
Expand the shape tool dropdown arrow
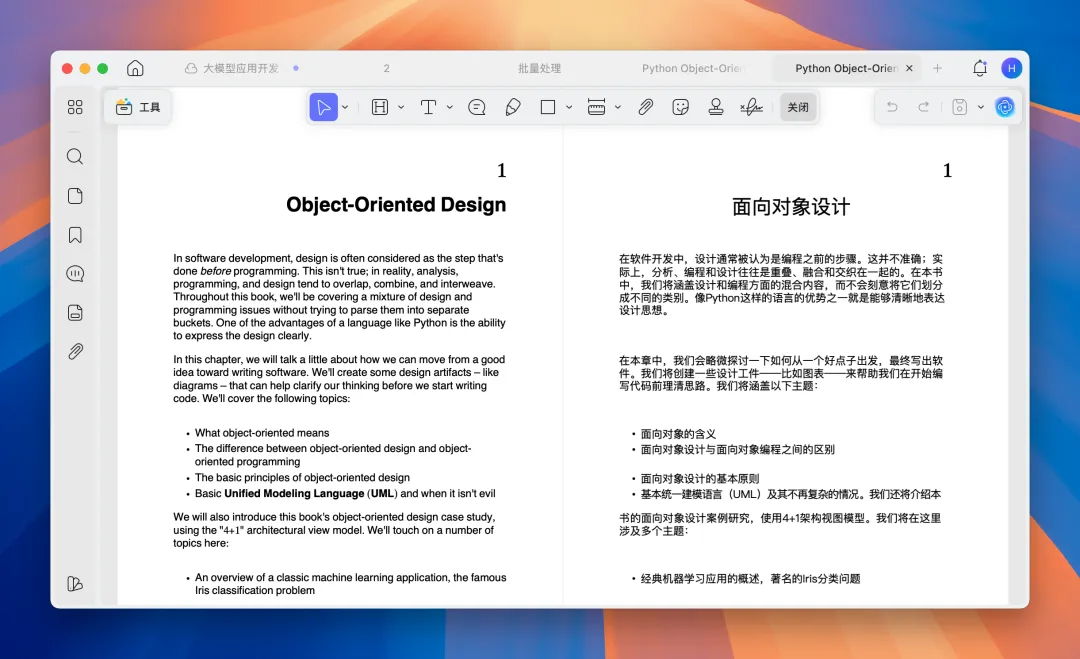(x=569, y=107)
